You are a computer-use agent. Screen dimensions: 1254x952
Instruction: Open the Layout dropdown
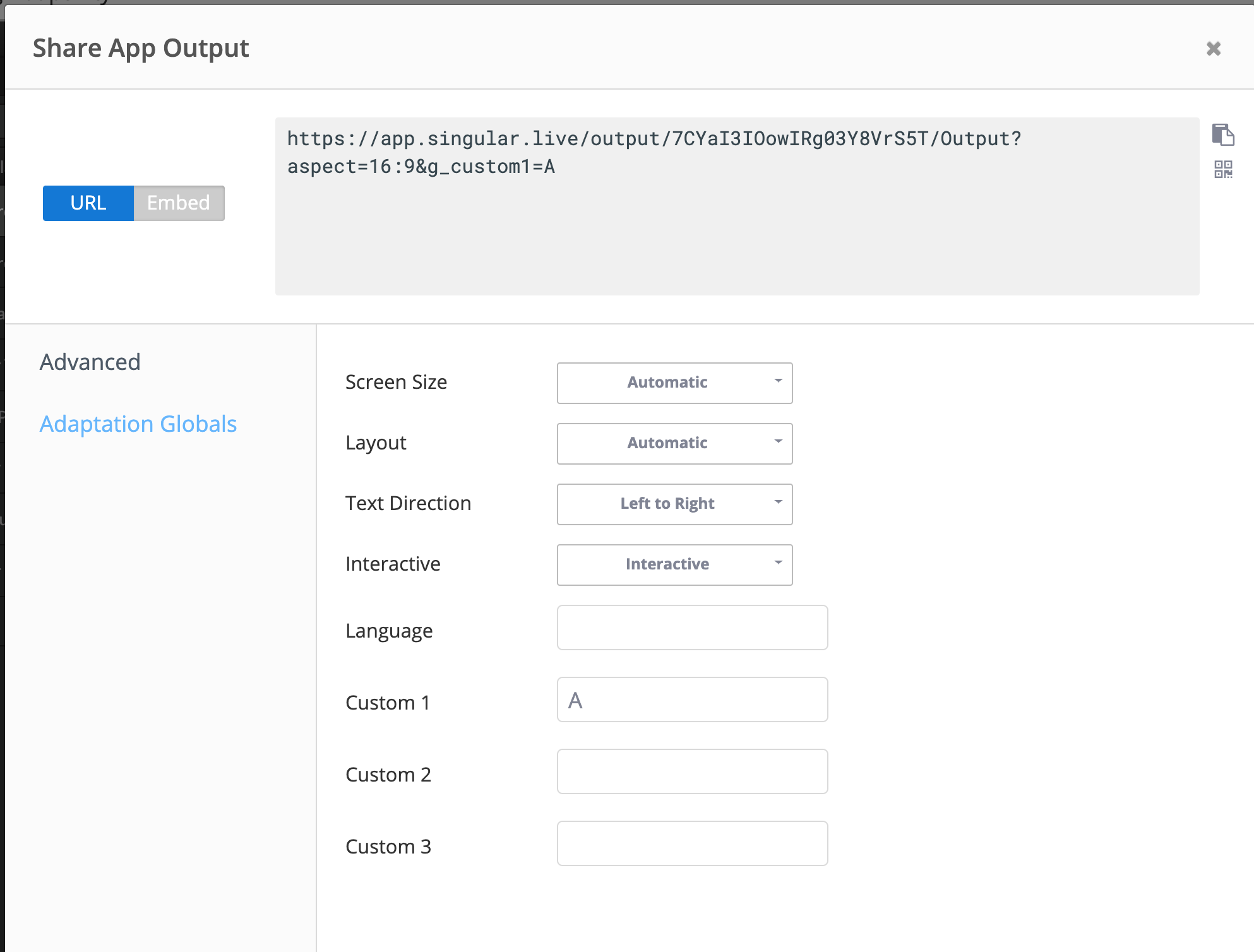coord(674,443)
